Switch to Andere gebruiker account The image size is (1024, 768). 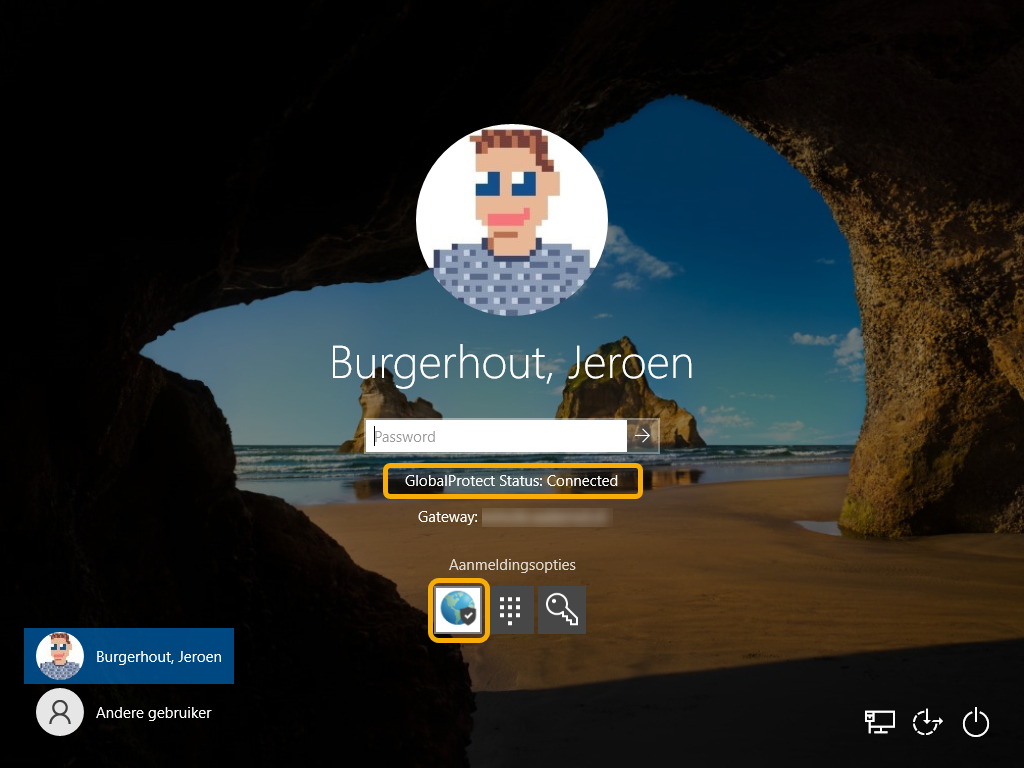pyautogui.click(x=153, y=713)
